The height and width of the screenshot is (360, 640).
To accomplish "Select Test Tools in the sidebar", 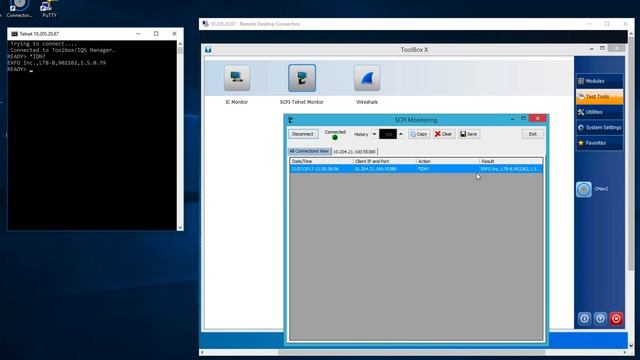I will pos(599,97).
